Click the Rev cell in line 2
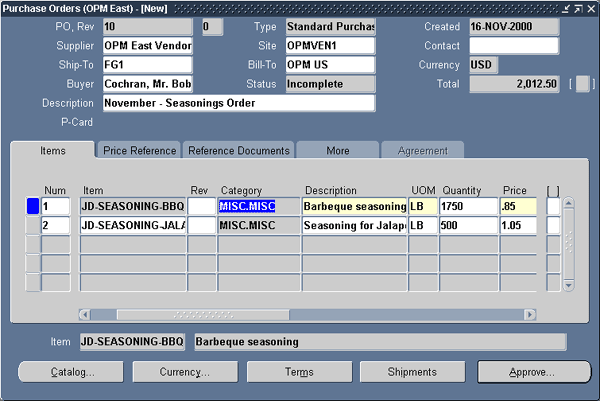This screenshot has height=401, width=600. click(202, 225)
